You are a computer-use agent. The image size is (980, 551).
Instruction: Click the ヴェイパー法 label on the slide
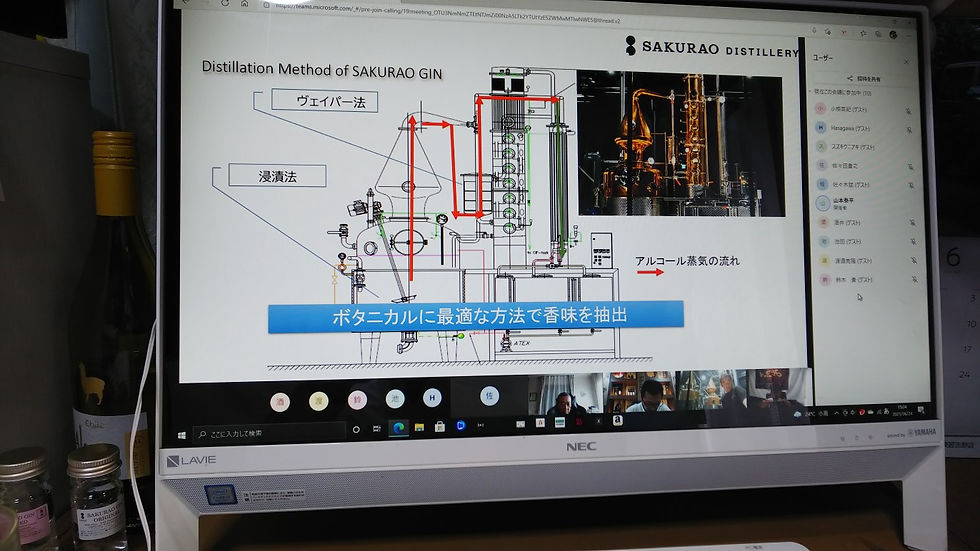coord(325,101)
